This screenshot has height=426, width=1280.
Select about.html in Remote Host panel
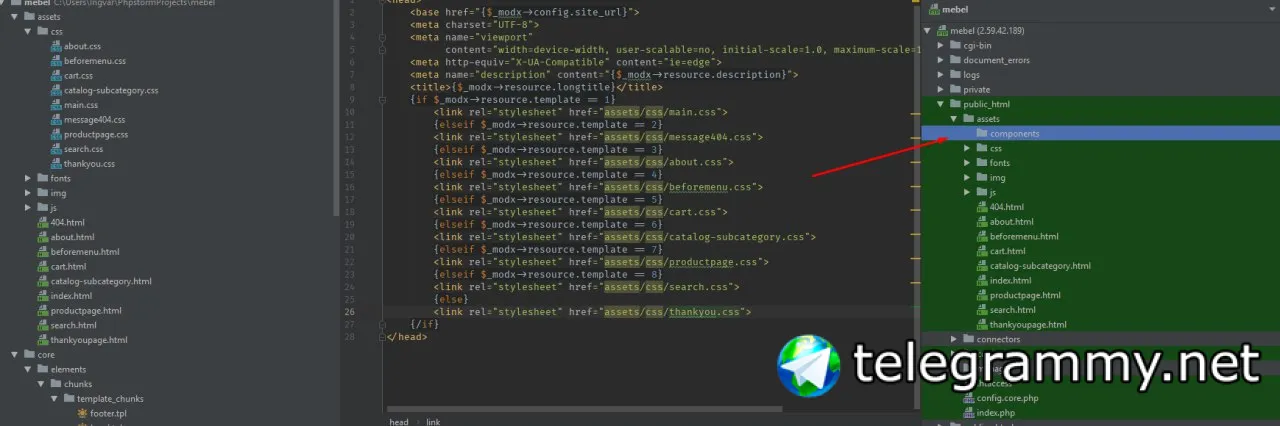[x=1011, y=222]
